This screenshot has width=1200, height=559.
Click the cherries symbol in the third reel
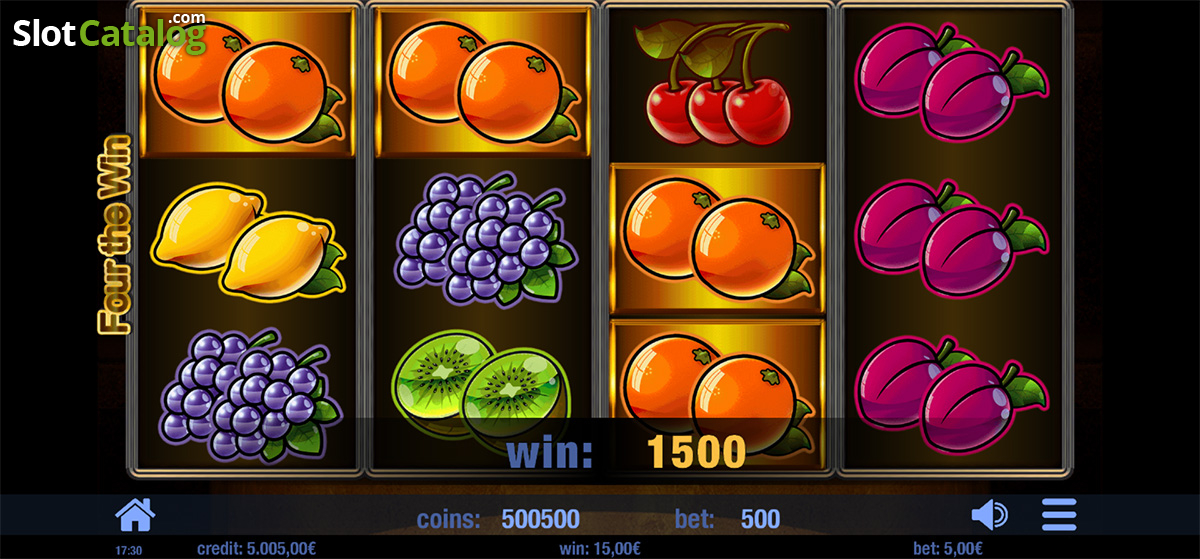[x=718, y=83]
